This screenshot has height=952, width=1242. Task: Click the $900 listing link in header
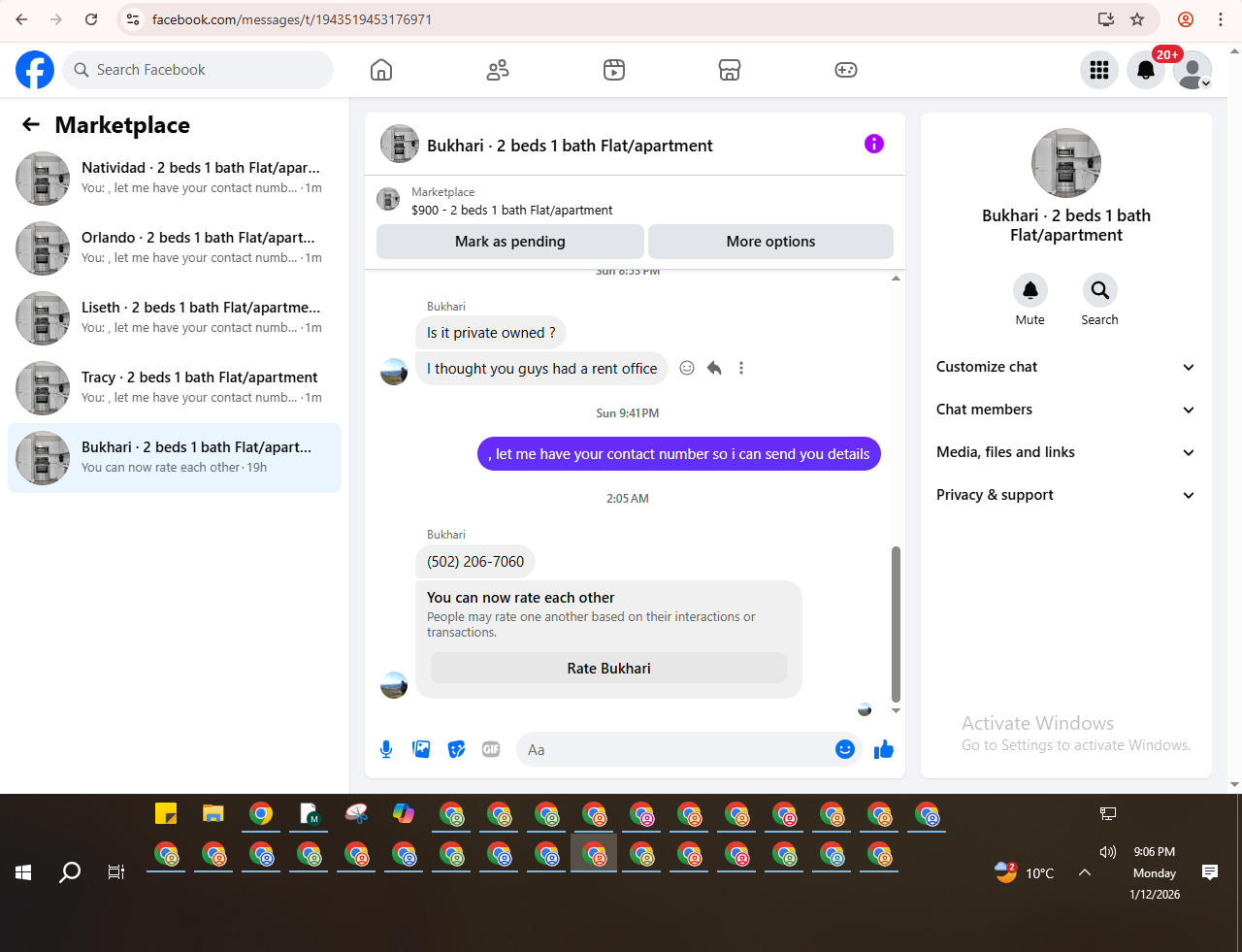point(511,210)
